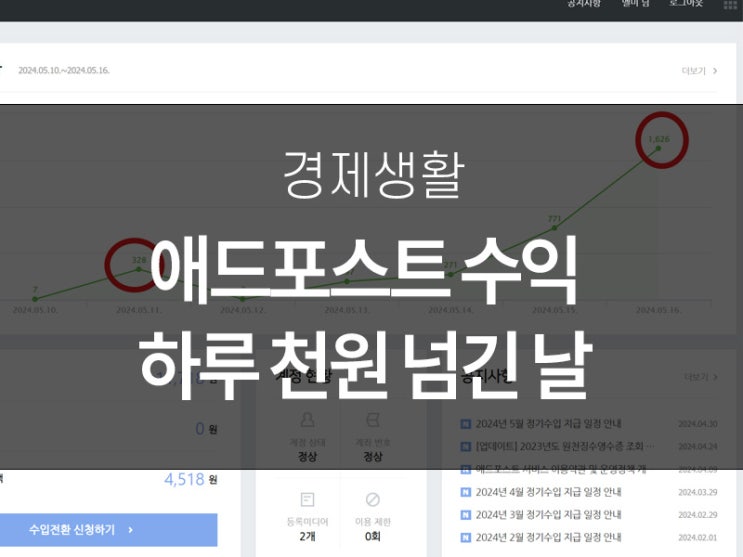
Task: Click the 수입전환 신청하기 button
Action: tap(109, 530)
